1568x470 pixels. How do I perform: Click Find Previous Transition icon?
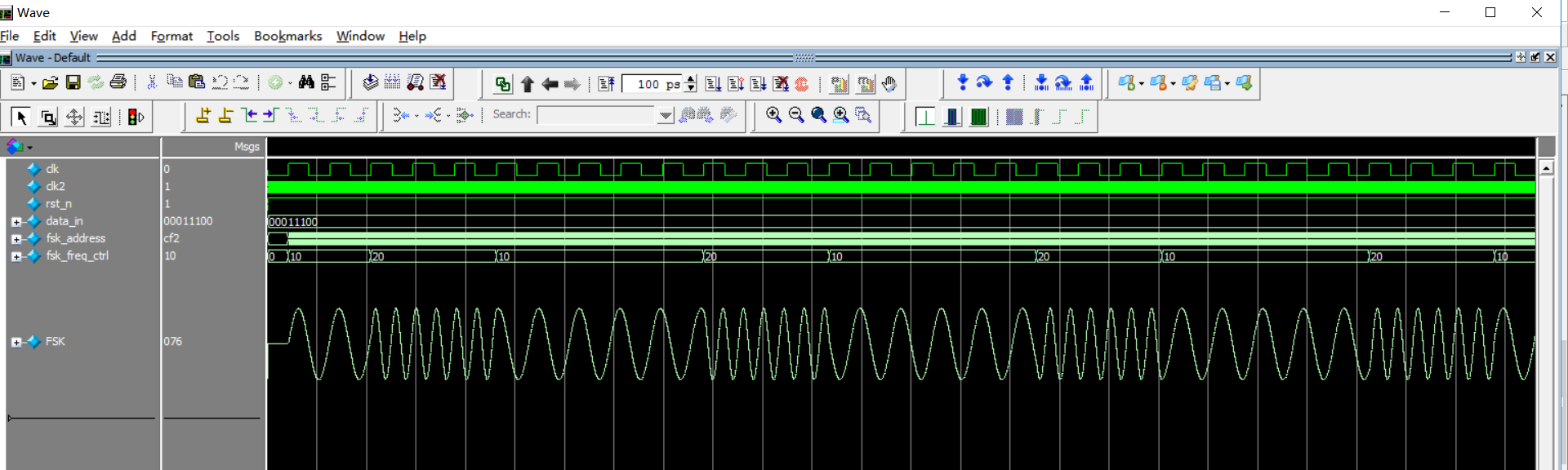tap(249, 115)
